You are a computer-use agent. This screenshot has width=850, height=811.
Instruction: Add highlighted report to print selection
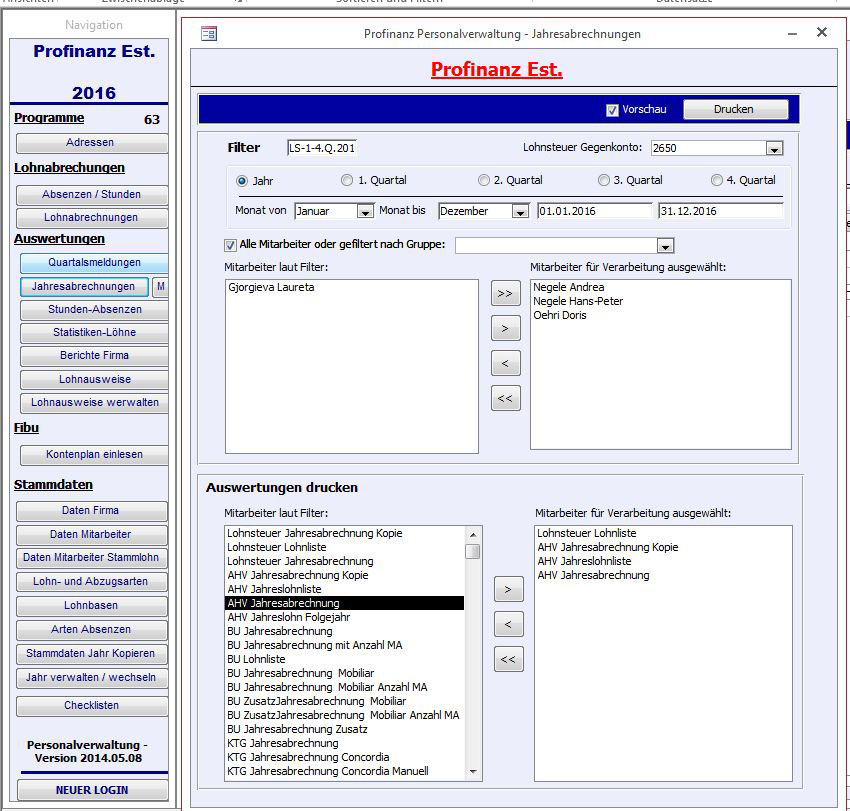[x=508, y=589]
